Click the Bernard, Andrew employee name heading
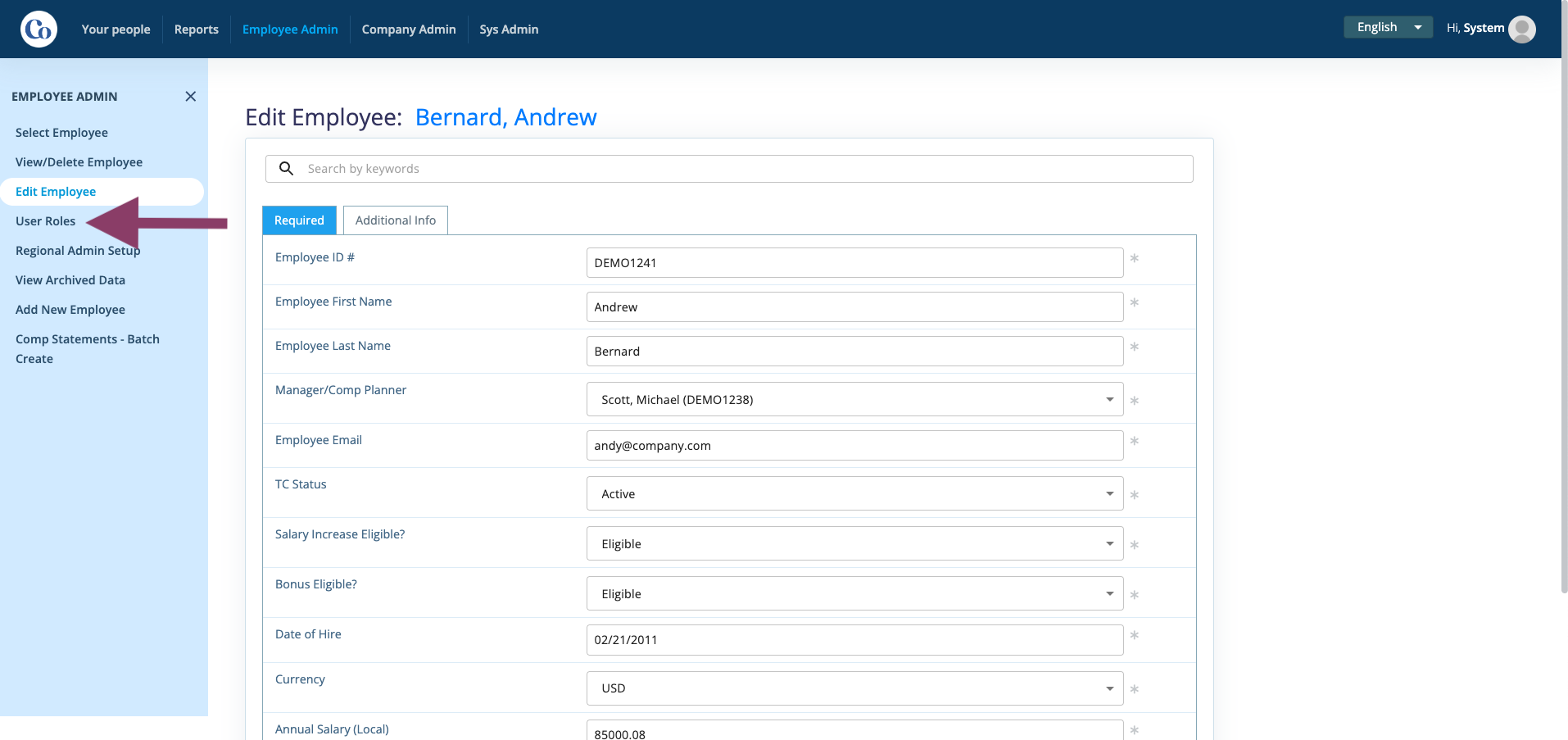 pos(506,117)
